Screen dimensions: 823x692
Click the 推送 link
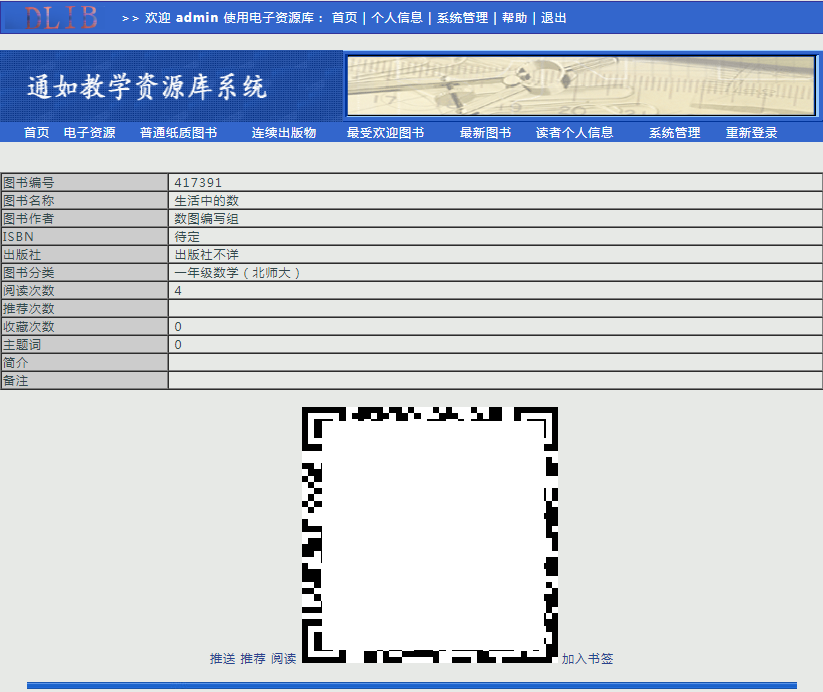click(x=223, y=658)
